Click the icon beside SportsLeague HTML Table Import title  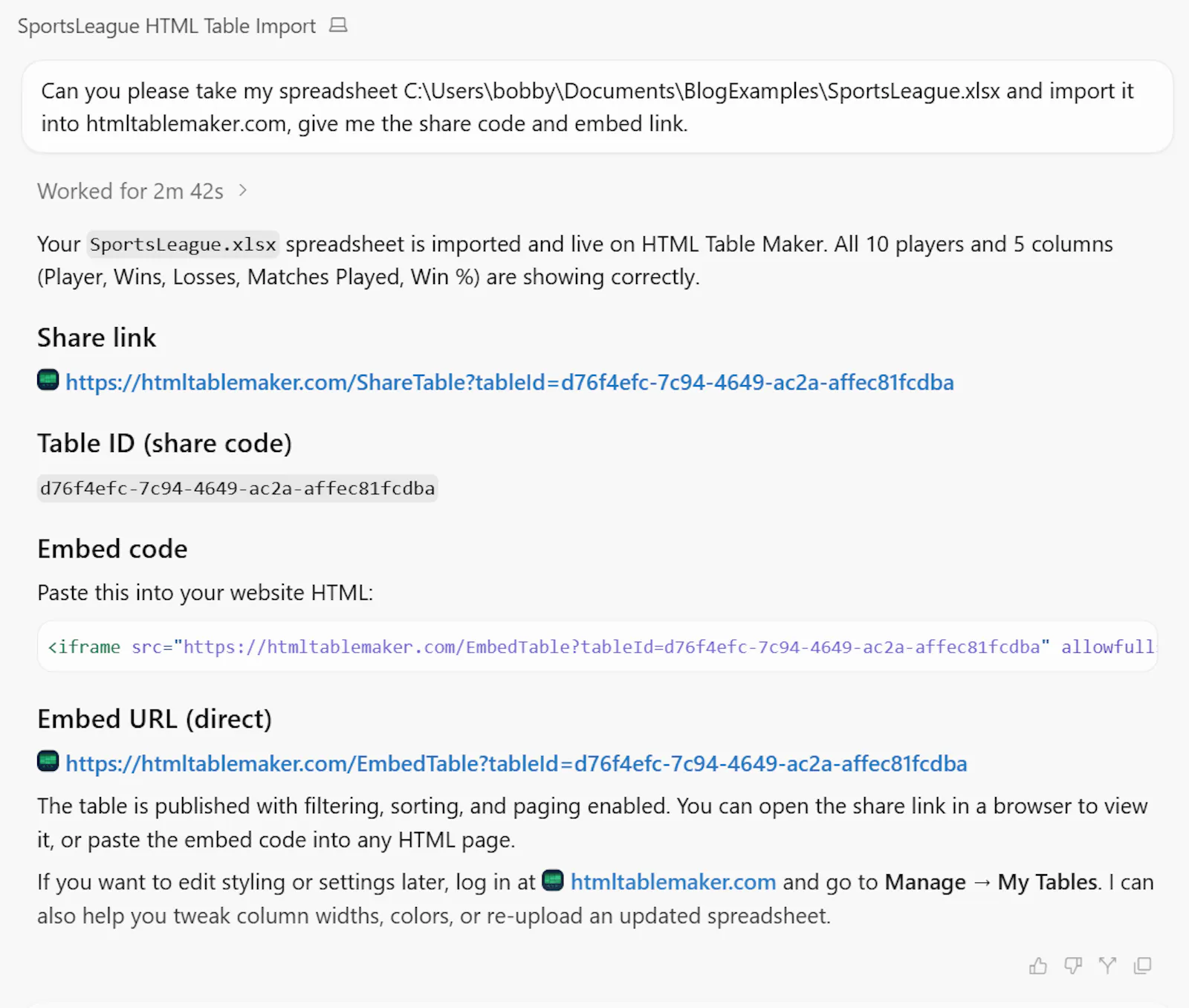tap(338, 25)
